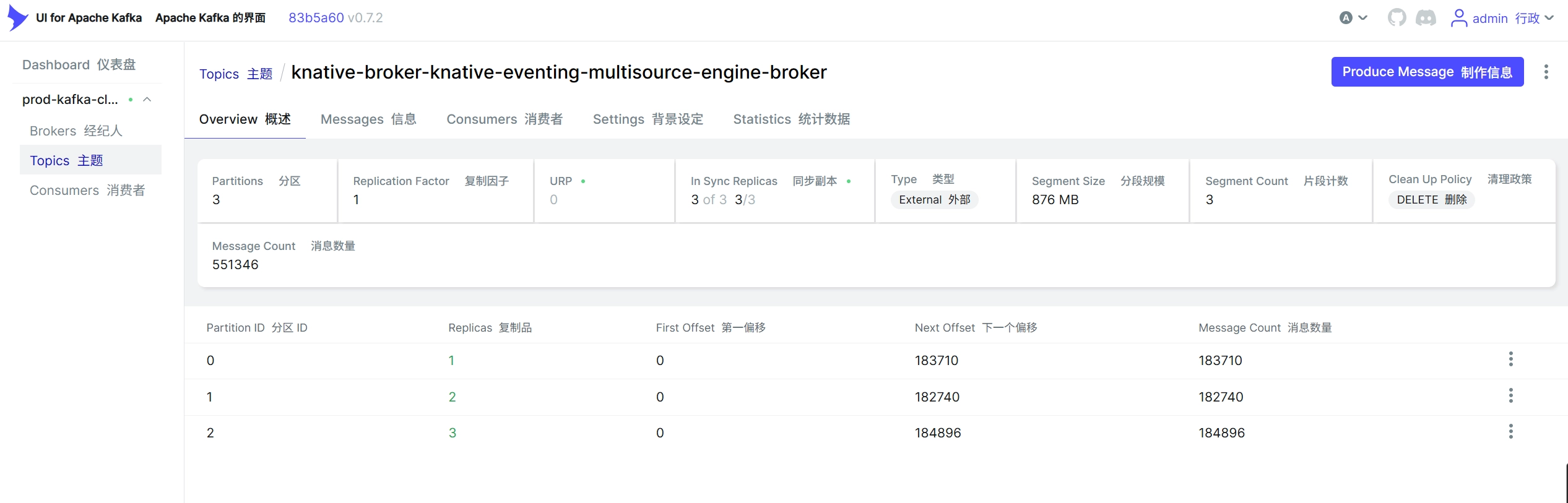Go to Dashboard in the sidebar
The image size is (1568, 503).
click(x=79, y=64)
